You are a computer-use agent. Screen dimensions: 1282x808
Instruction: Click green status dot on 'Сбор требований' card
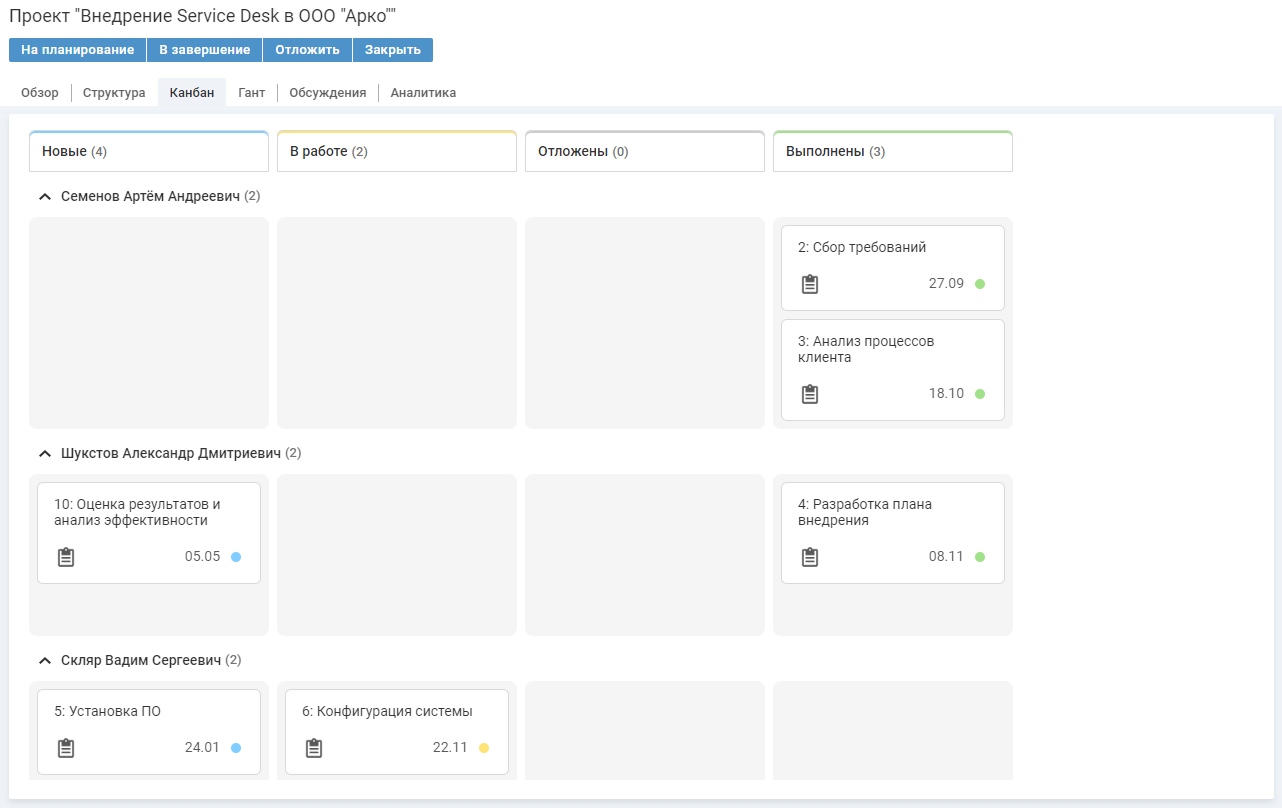pos(980,284)
